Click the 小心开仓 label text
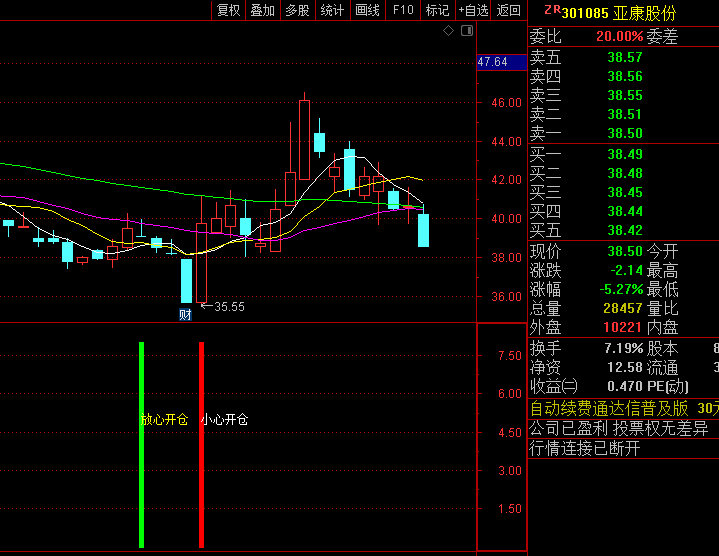The image size is (719, 556). [x=225, y=419]
